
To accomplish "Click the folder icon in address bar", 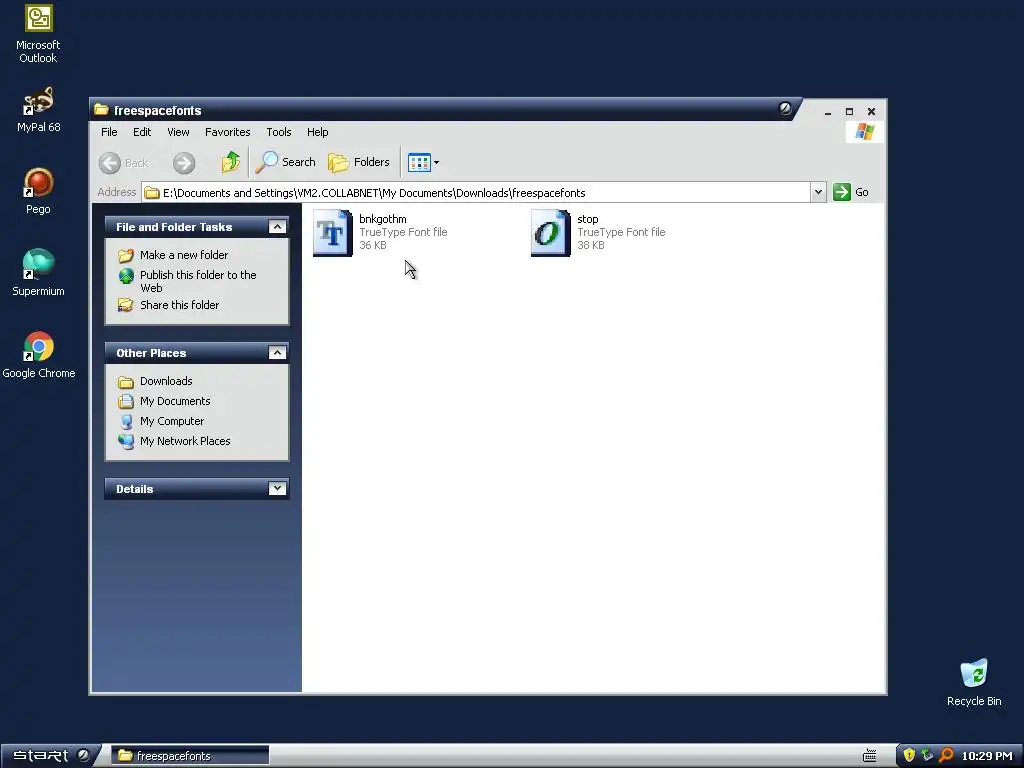I will click(152, 193).
